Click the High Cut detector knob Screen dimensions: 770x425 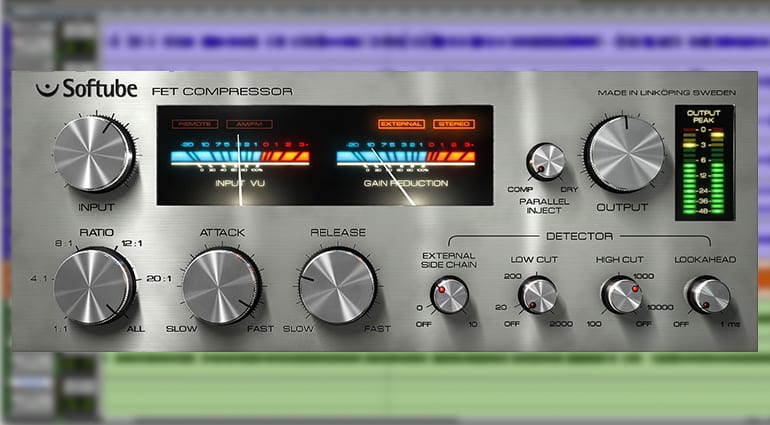[x=622, y=295]
